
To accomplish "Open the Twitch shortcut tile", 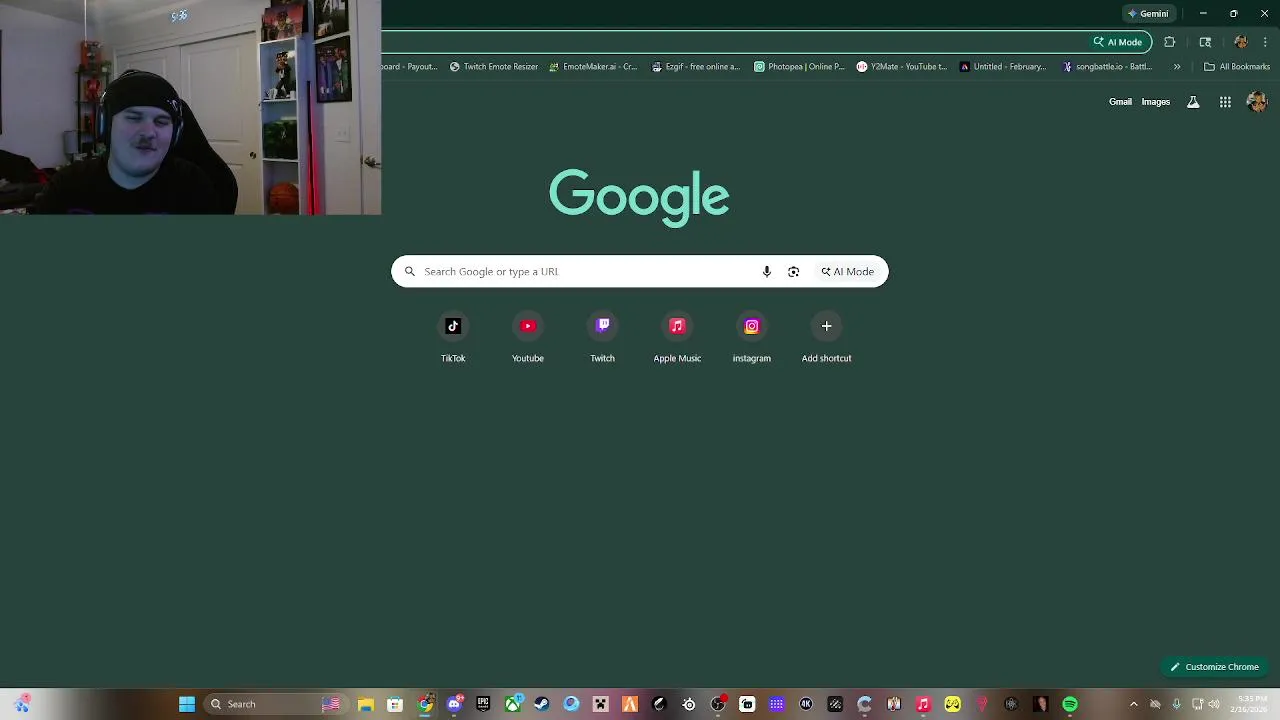I will click(x=602, y=337).
